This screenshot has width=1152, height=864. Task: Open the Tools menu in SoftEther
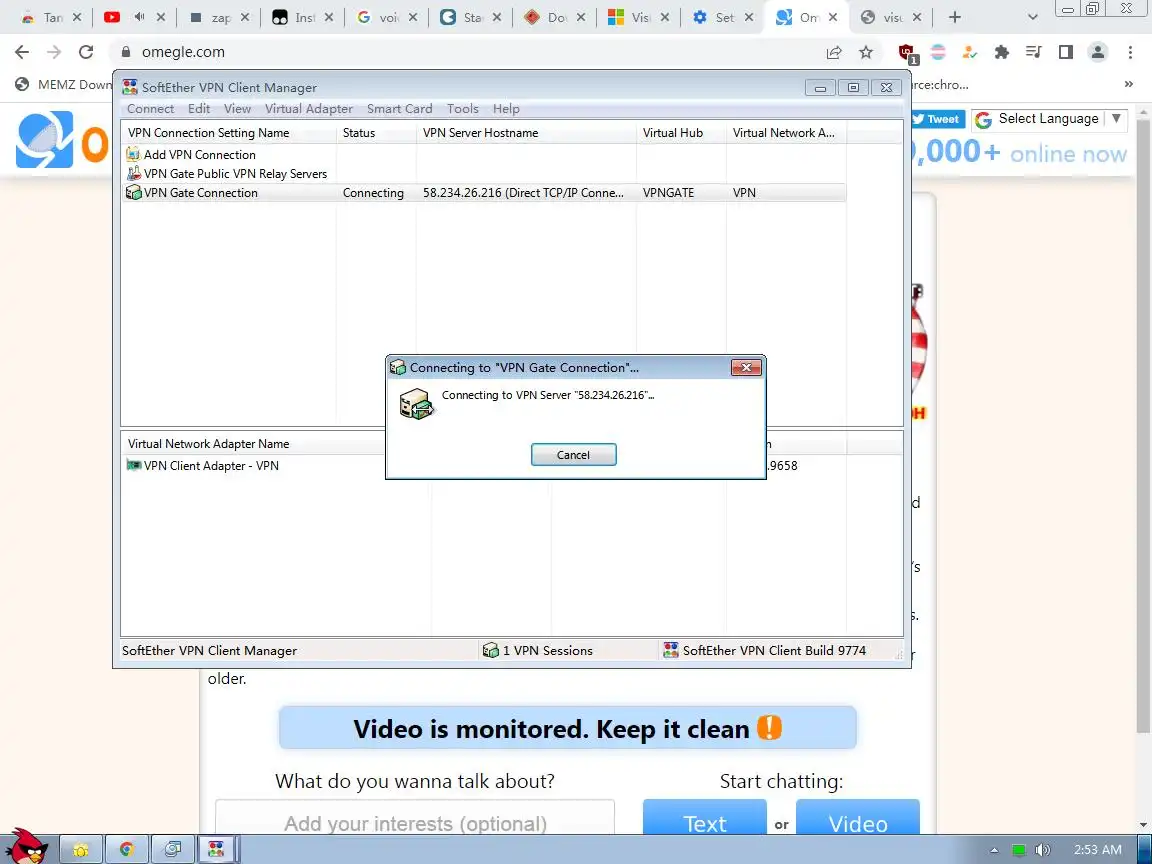463,109
